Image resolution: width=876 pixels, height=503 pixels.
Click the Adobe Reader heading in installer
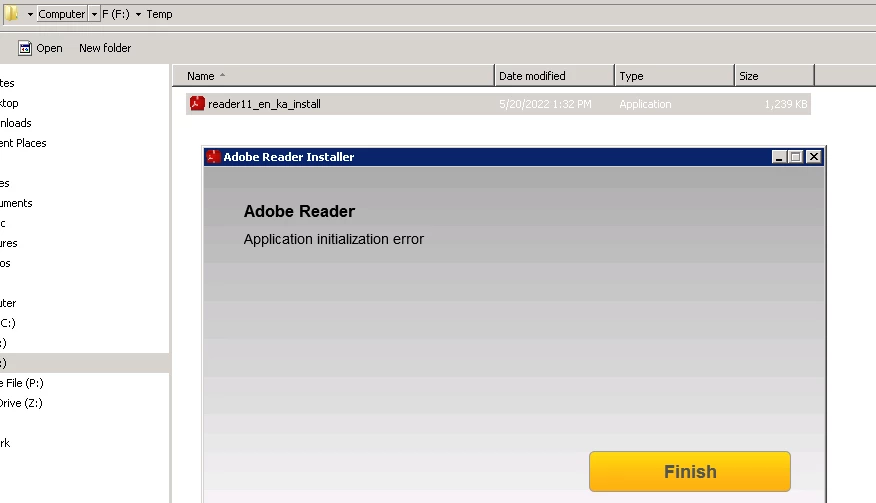coord(299,211)
